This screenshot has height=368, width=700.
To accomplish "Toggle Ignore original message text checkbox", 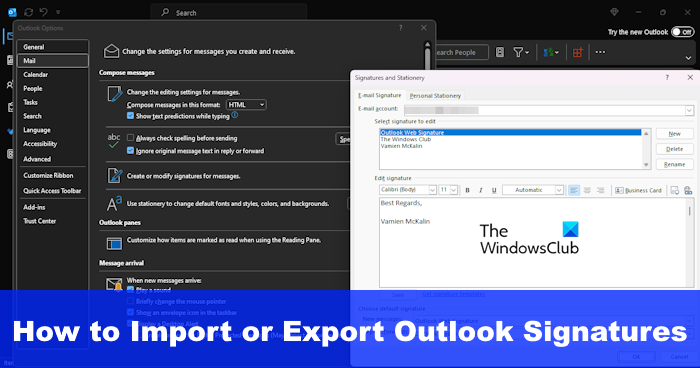I will tap(130, 151).
